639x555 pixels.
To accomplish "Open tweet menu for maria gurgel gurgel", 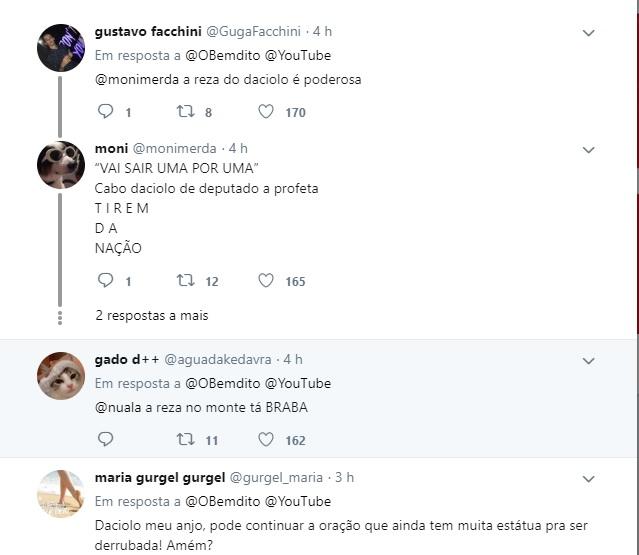I will [589, 479].
